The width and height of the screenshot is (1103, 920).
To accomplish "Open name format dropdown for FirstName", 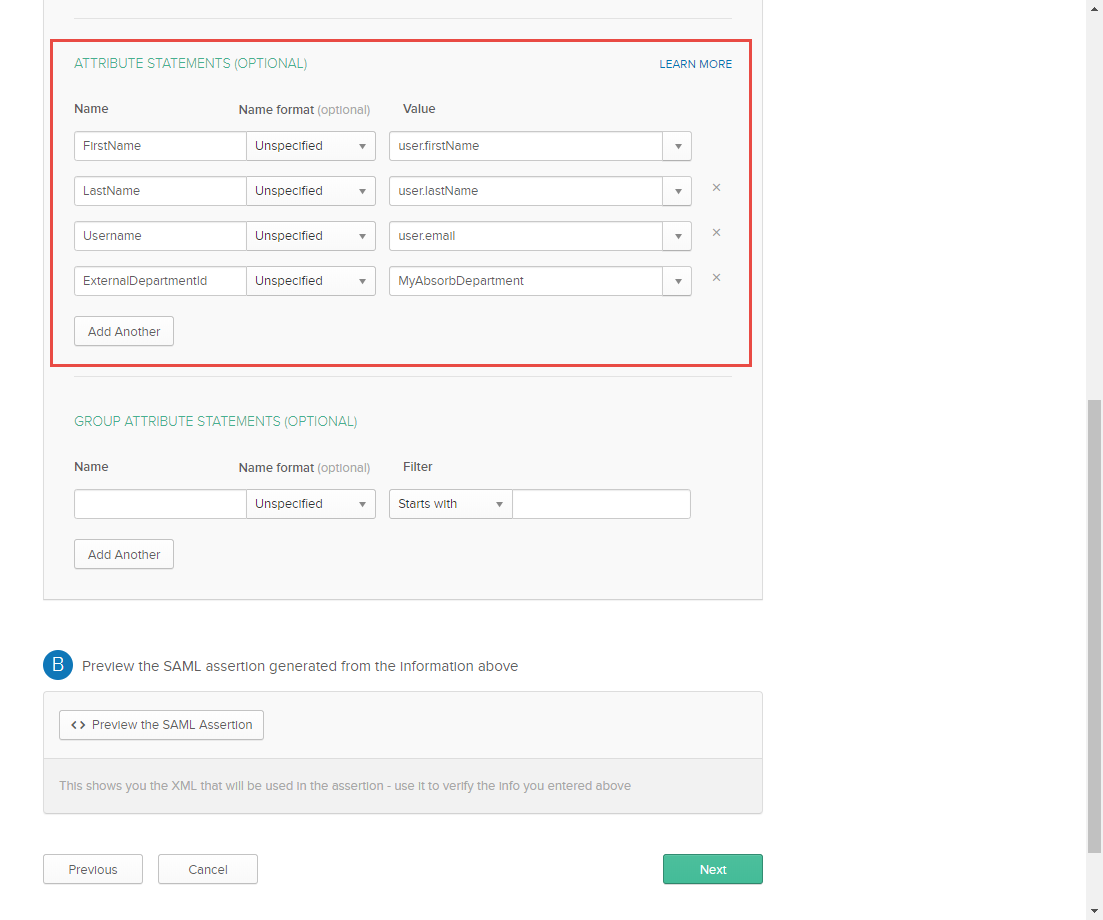I will [x=311, y=146].
